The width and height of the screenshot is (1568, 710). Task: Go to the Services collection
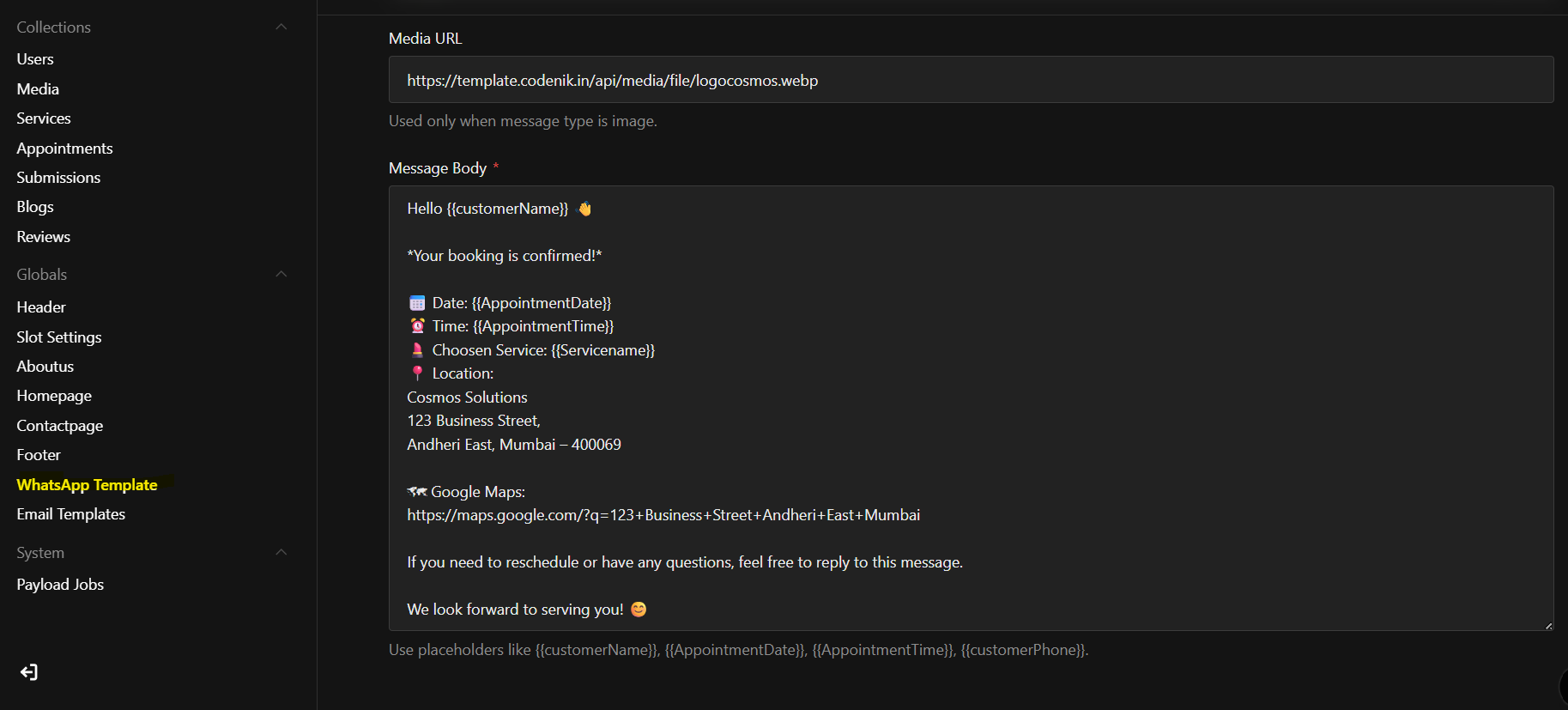[44, 118]
